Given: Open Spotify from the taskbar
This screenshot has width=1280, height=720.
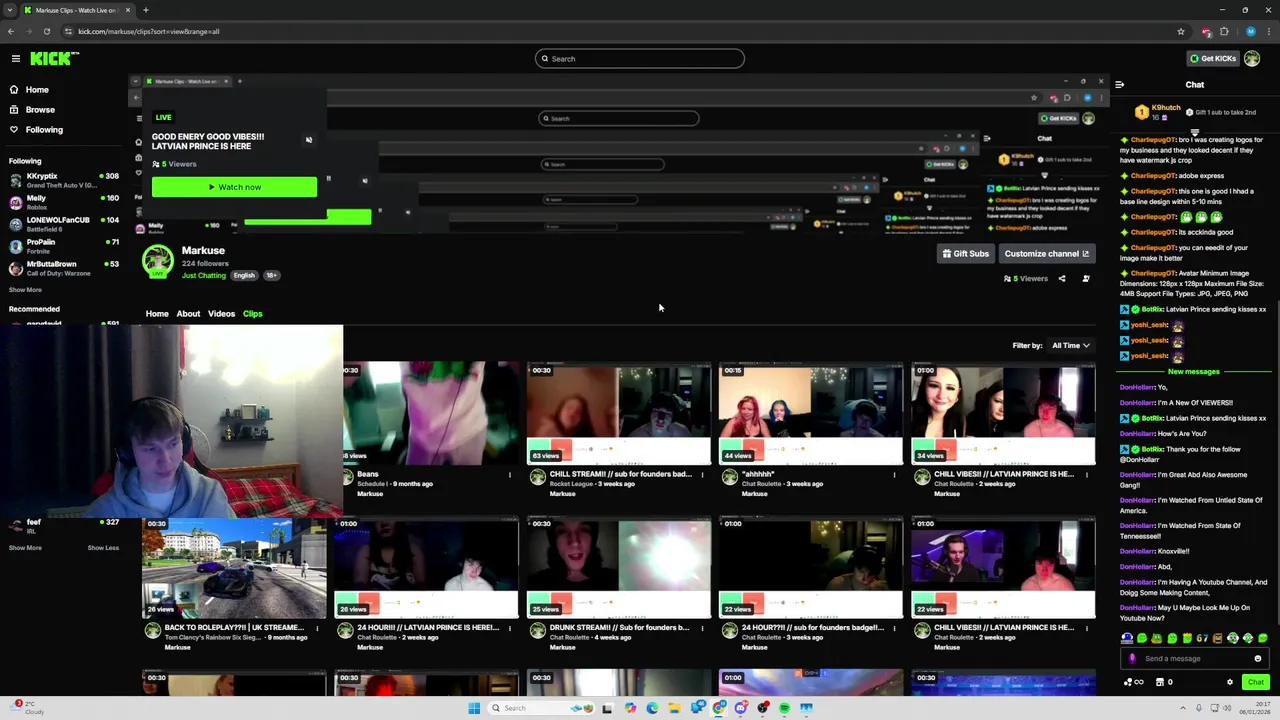Looking at the screenshot, I should (785, 708).
